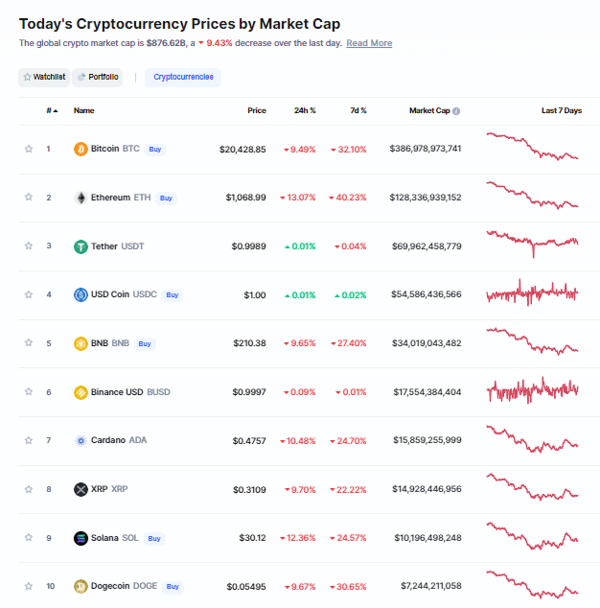The image size is (600, 608).
Task: Toggle the watchlist star for Ethereum
Action: coord(29,198)
